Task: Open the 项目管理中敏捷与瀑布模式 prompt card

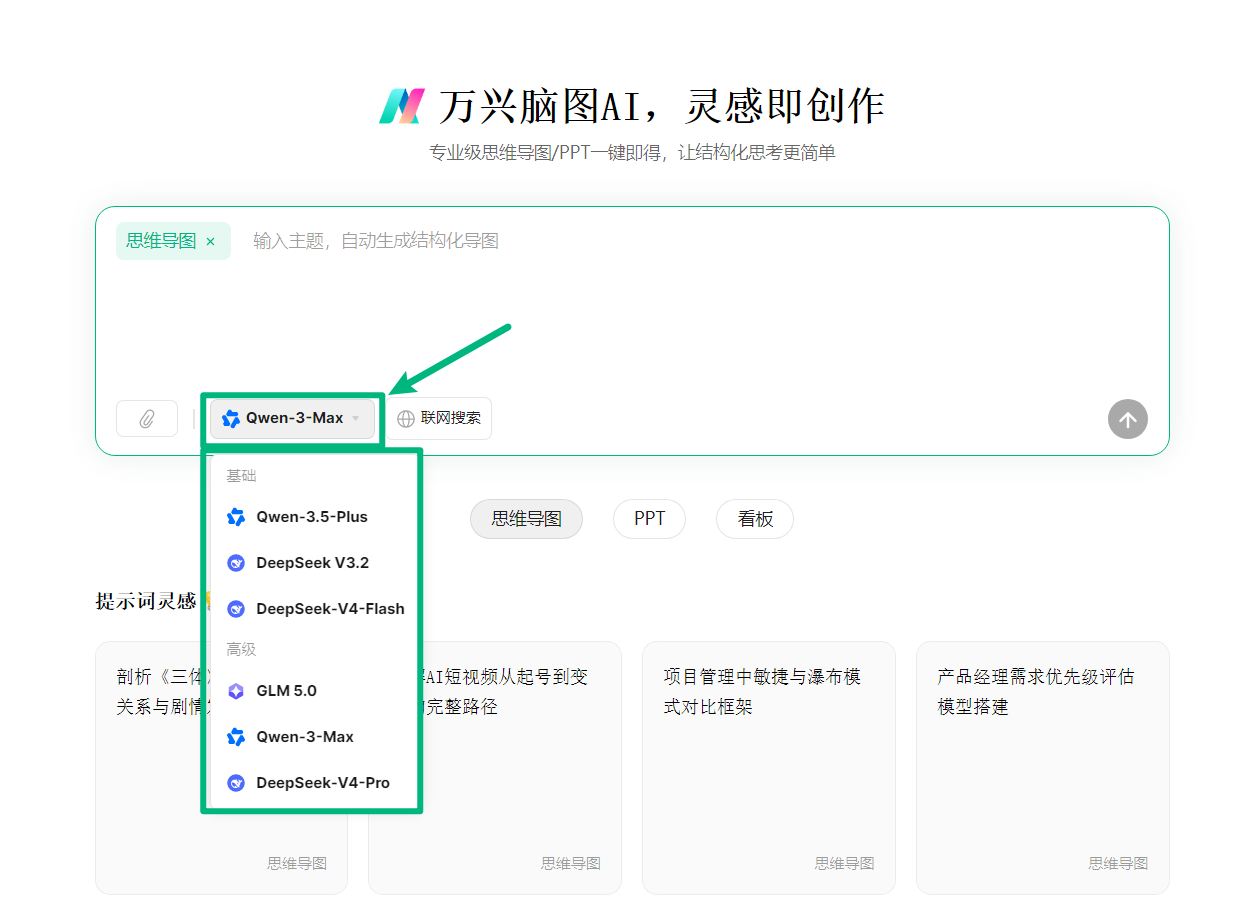Action: [768, 767]
